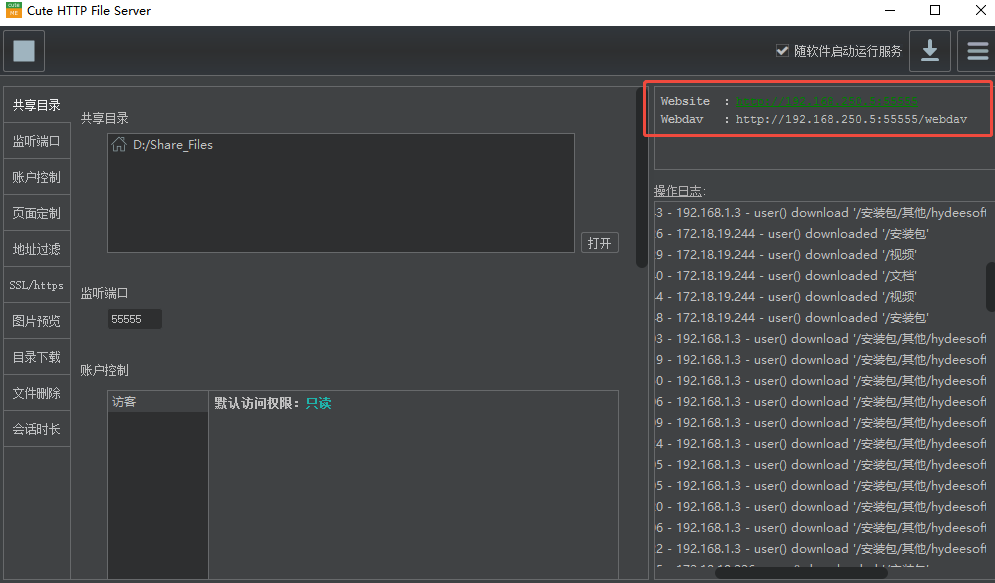Open the 地址过滤 tab

coord(36,249)
